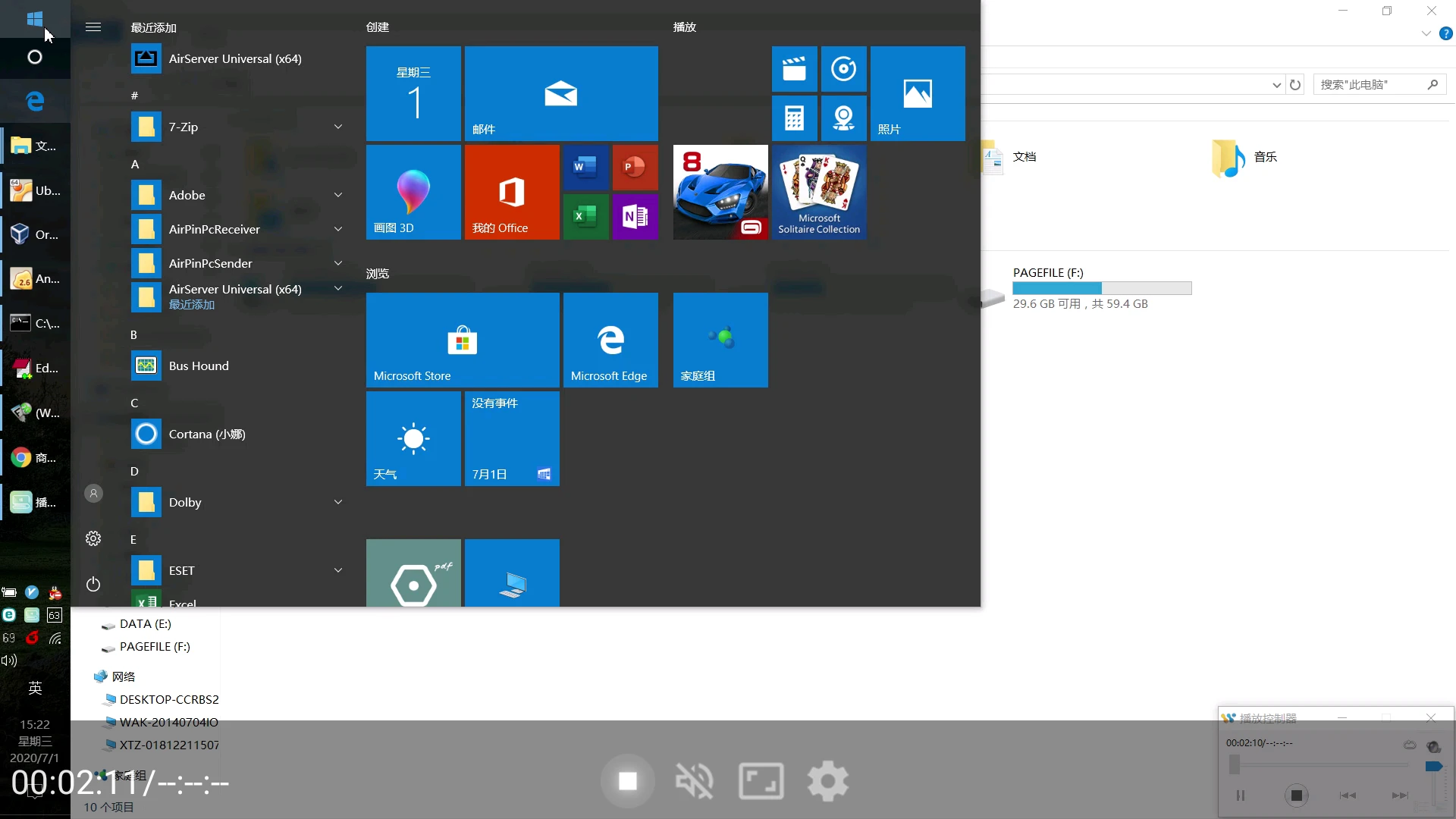Viewport: 1456px width, 819px height.
Task: Select Bus Hound from app list
Action: pyautogui.click(x=199, y=366)
